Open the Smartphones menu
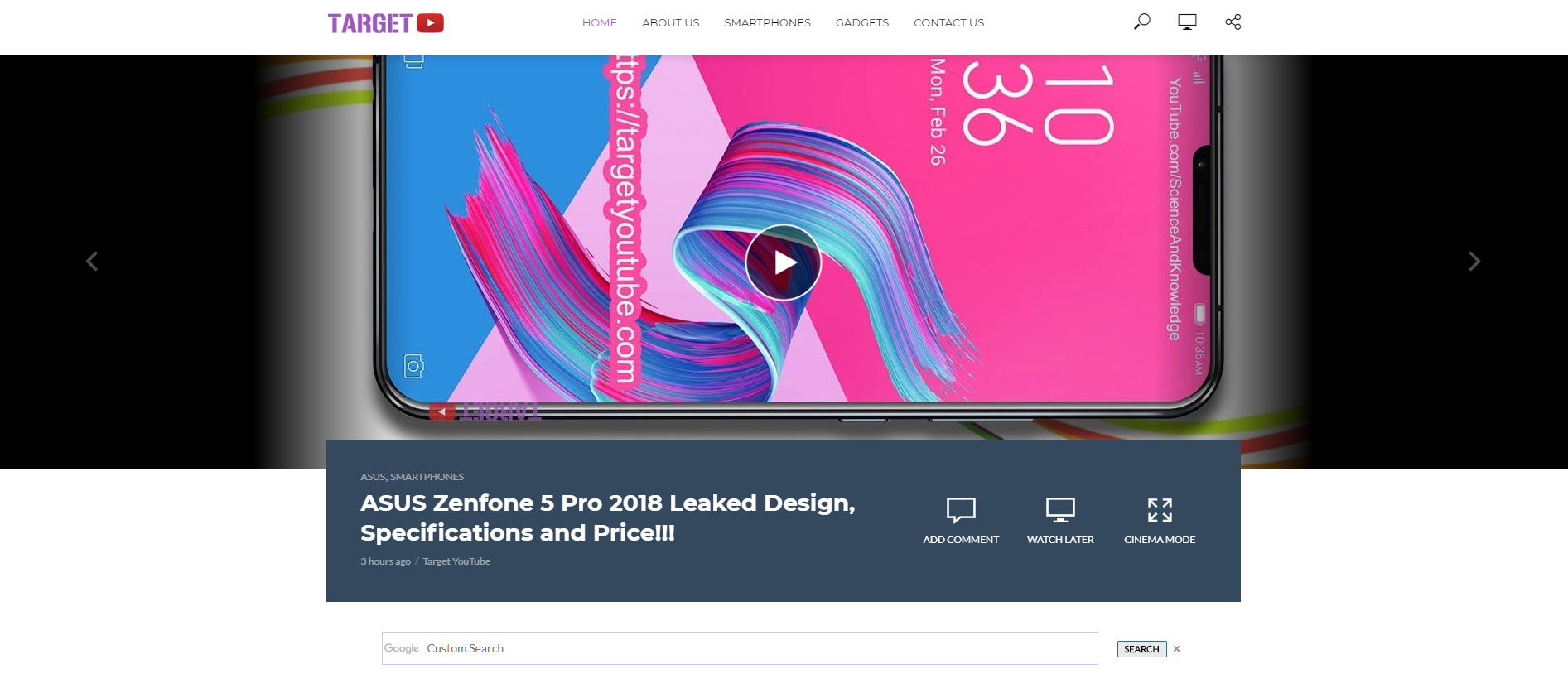Image resolution: width=1568 pixels, height=688 pixels. [767, 22]
